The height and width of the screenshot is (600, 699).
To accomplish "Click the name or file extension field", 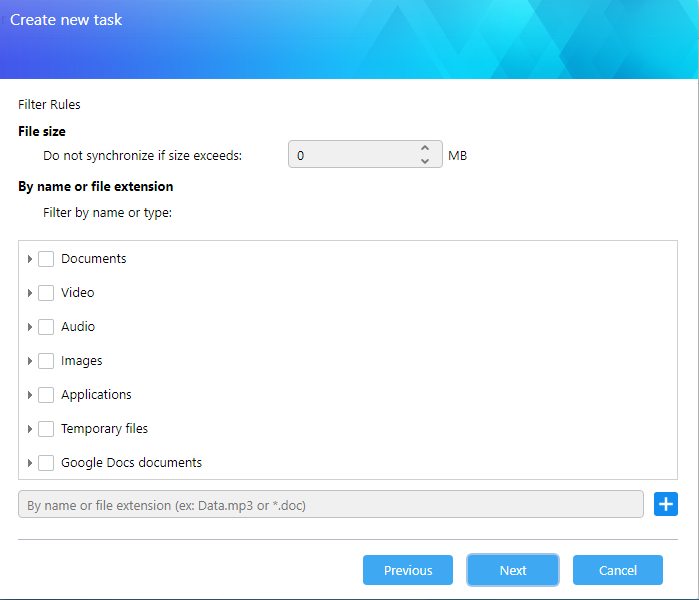I will click(x=331, y=505).
